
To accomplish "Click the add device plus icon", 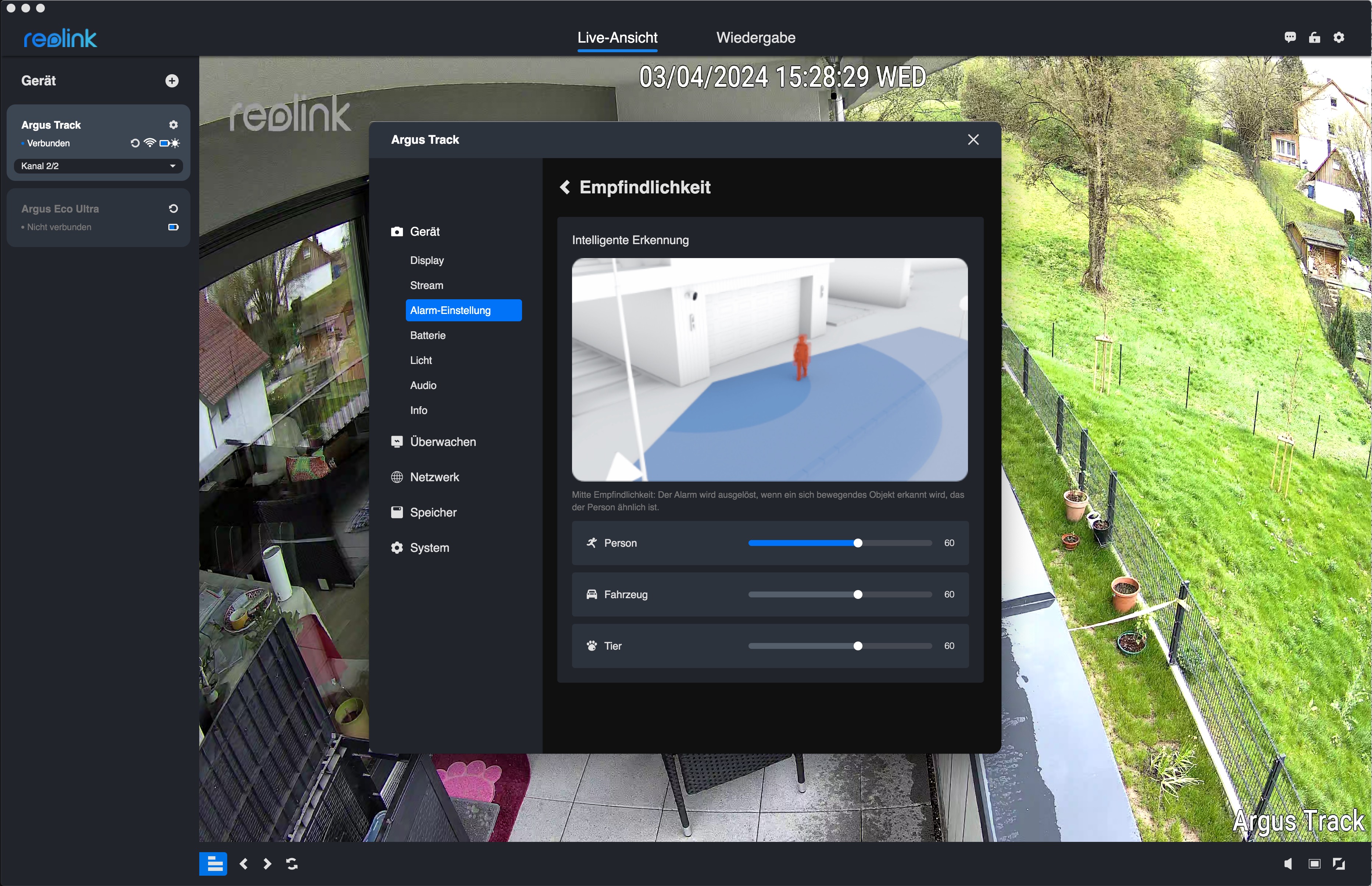I will click(x=171, y=81).
